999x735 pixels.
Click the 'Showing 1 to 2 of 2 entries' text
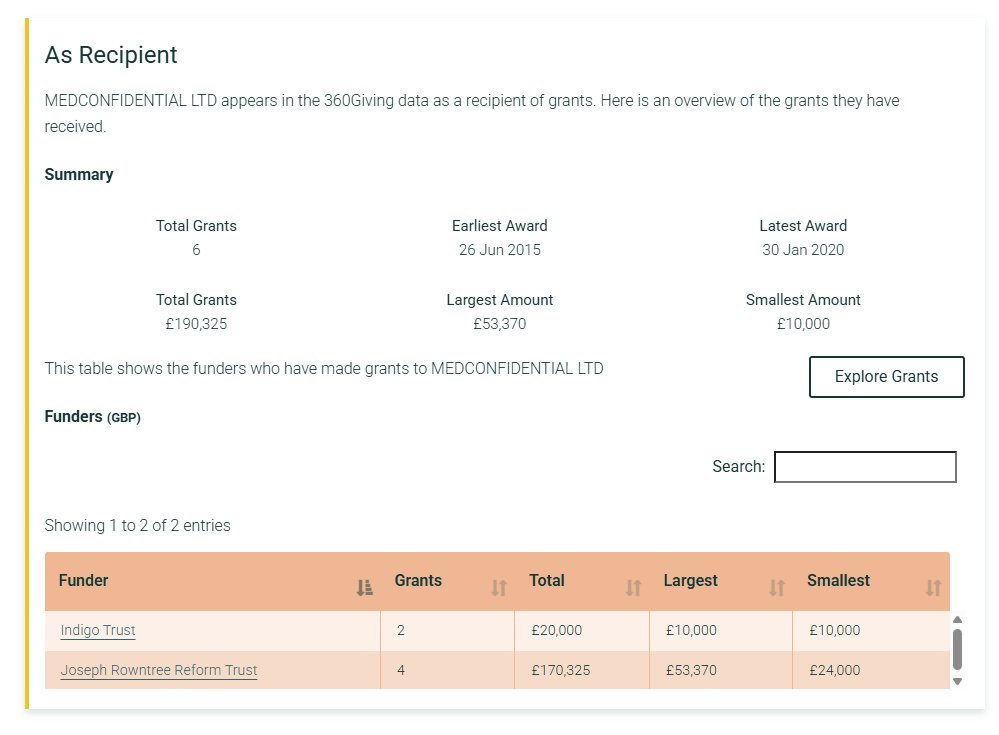pyautogui.click(x=138, y=525)
